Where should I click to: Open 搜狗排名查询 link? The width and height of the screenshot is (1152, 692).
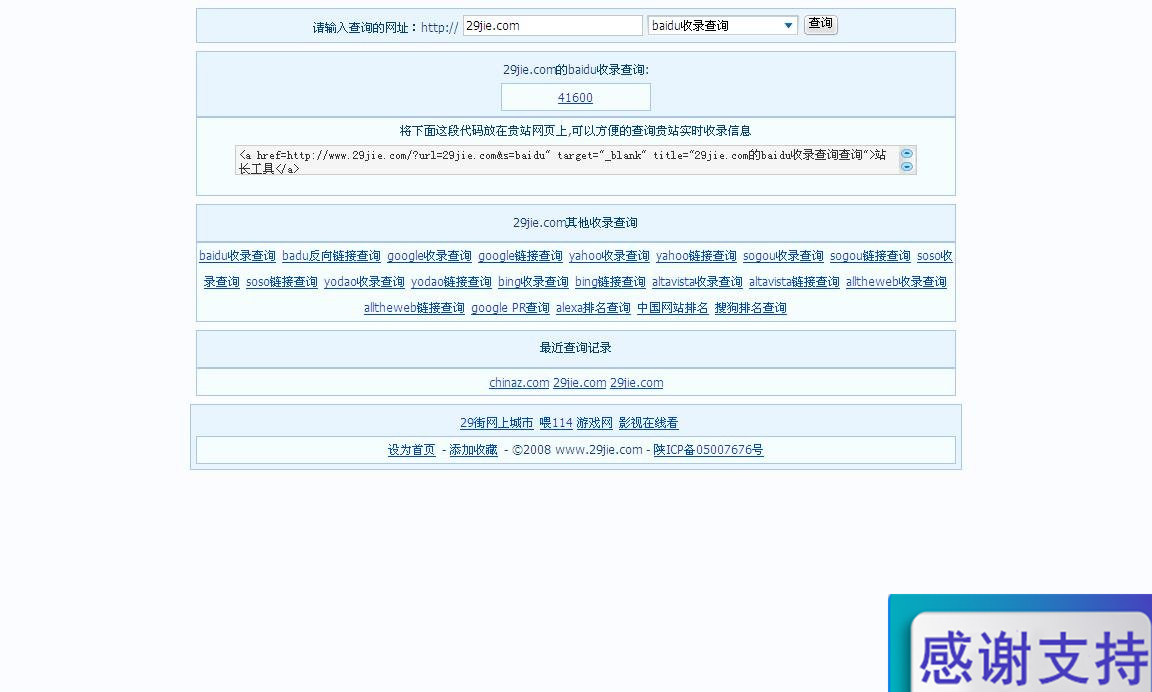[x=750, y=308]
